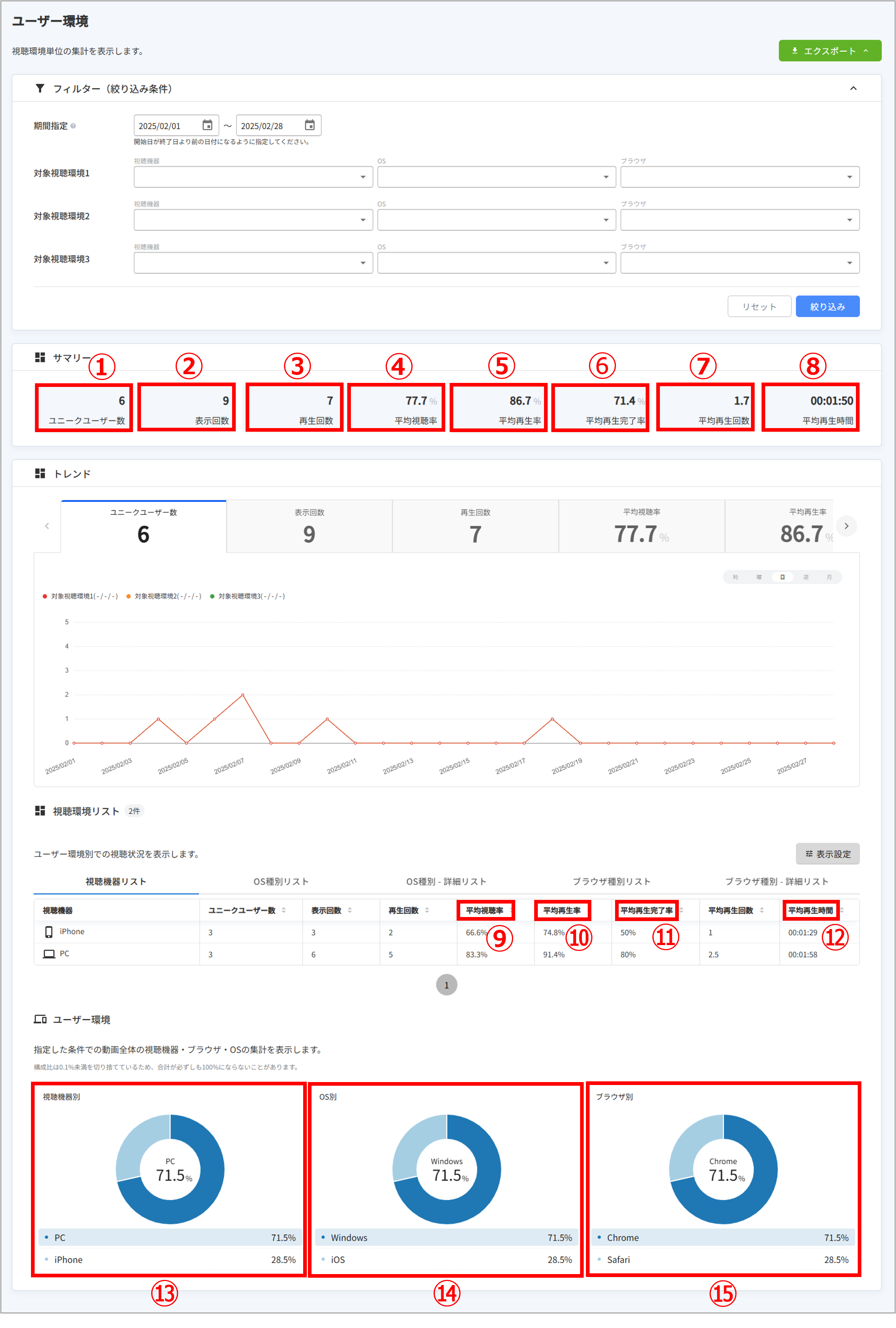Click sort icon on 表示回数 column

point(350,910)
